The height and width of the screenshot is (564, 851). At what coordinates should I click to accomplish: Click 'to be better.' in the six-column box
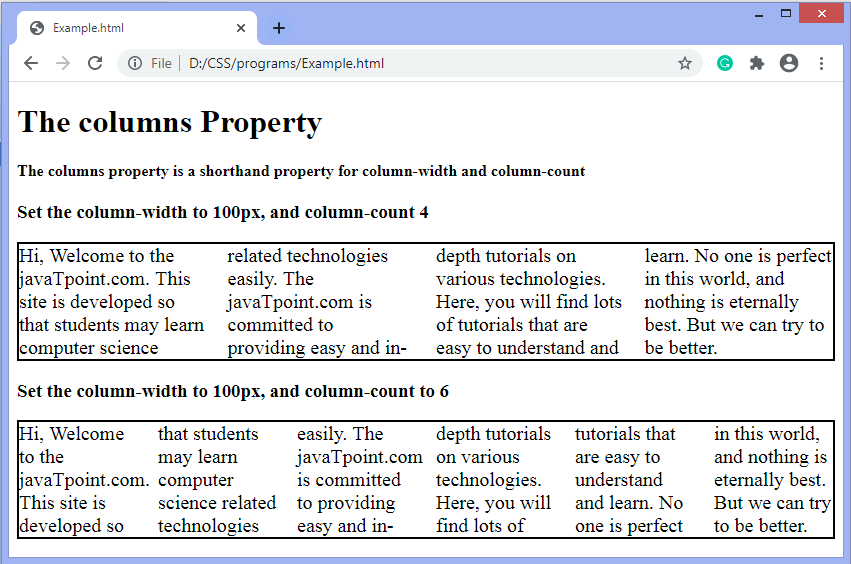tap(760, 525)
